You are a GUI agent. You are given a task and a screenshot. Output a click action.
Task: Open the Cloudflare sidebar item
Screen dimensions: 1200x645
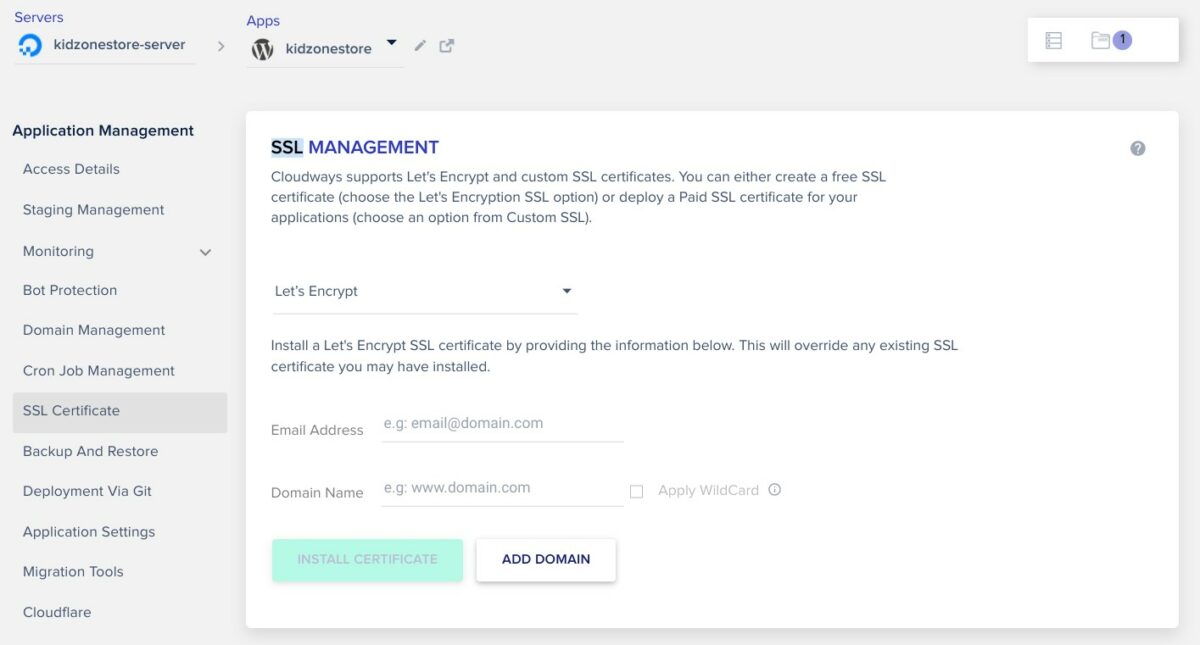[x=57, y=612]
